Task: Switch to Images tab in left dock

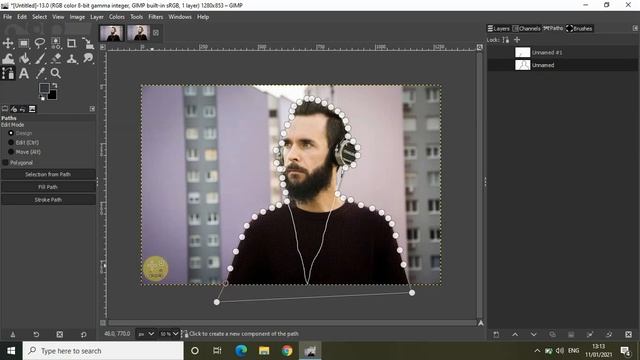Action: coord(32,109)
